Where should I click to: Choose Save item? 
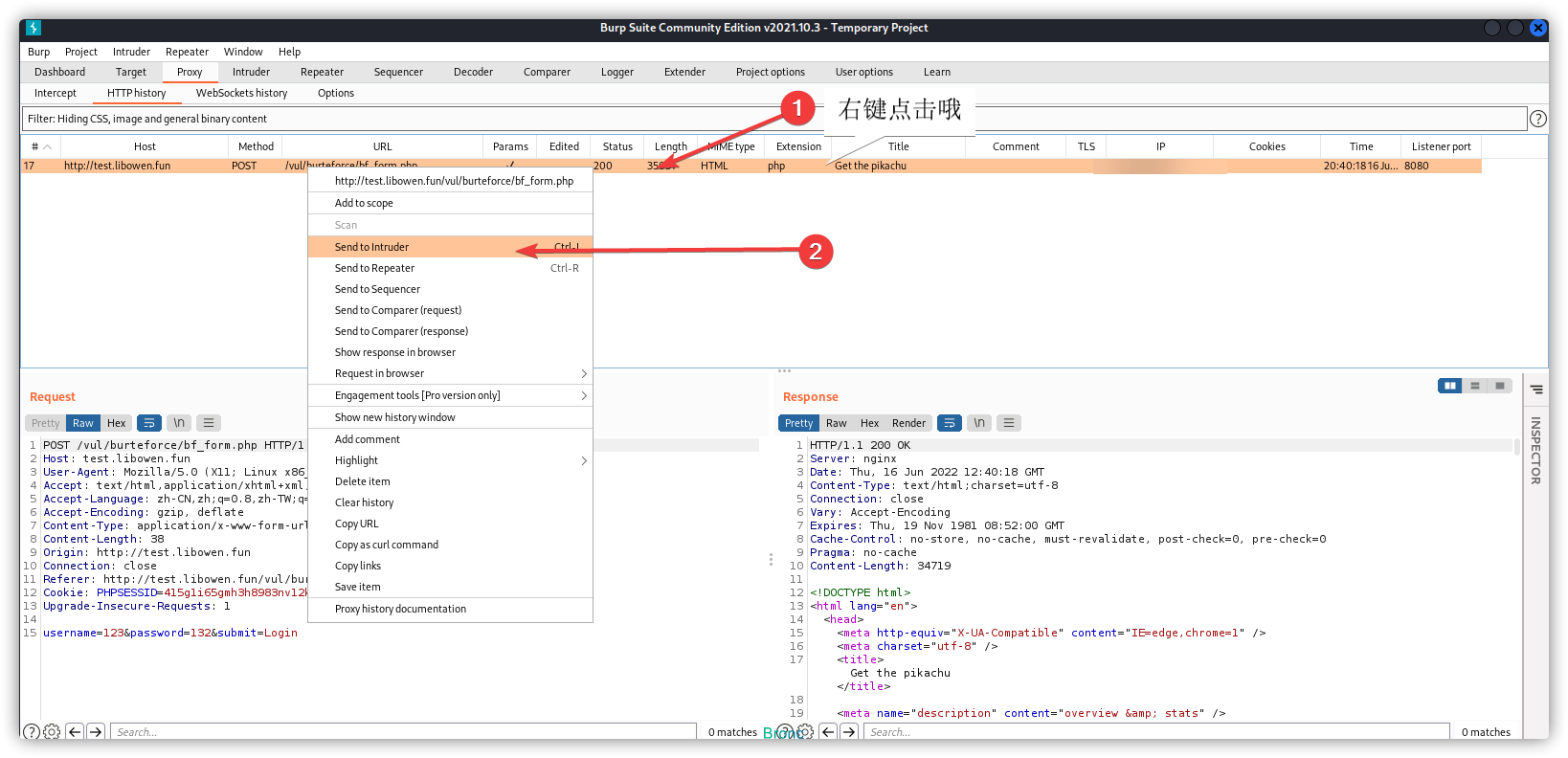pos(450,587)
